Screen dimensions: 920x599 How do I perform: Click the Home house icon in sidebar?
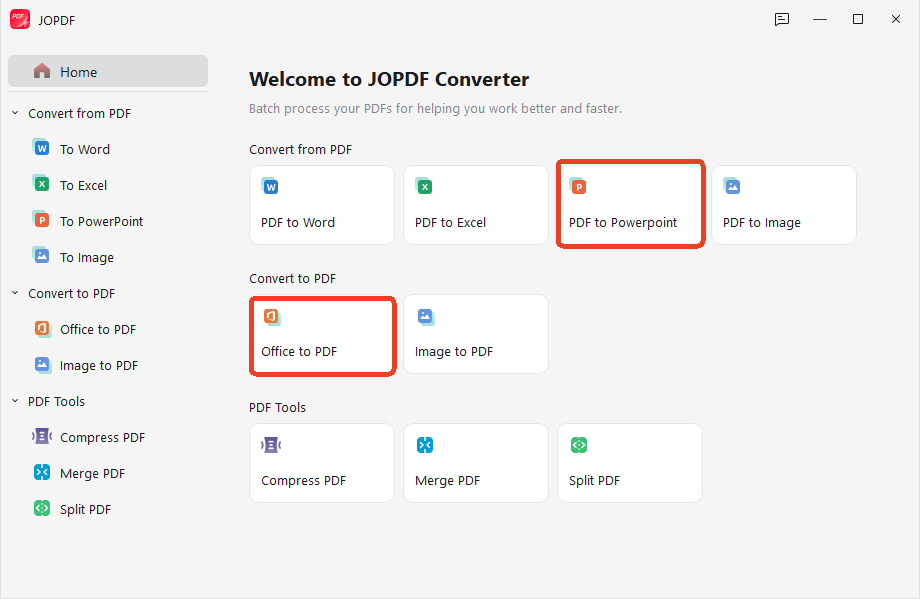42,71
